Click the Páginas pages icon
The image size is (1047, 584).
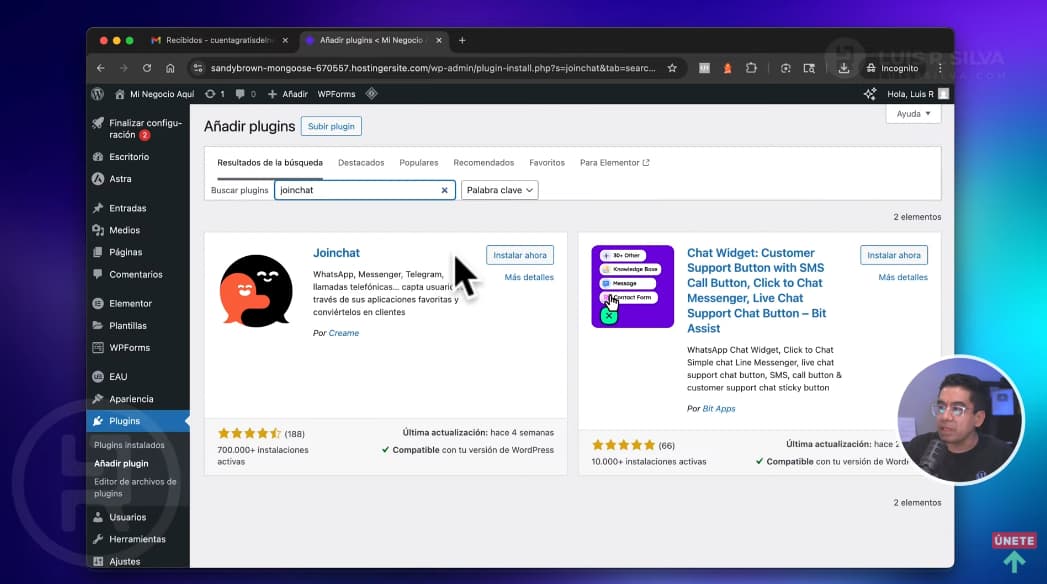click(x=98, y=252)
